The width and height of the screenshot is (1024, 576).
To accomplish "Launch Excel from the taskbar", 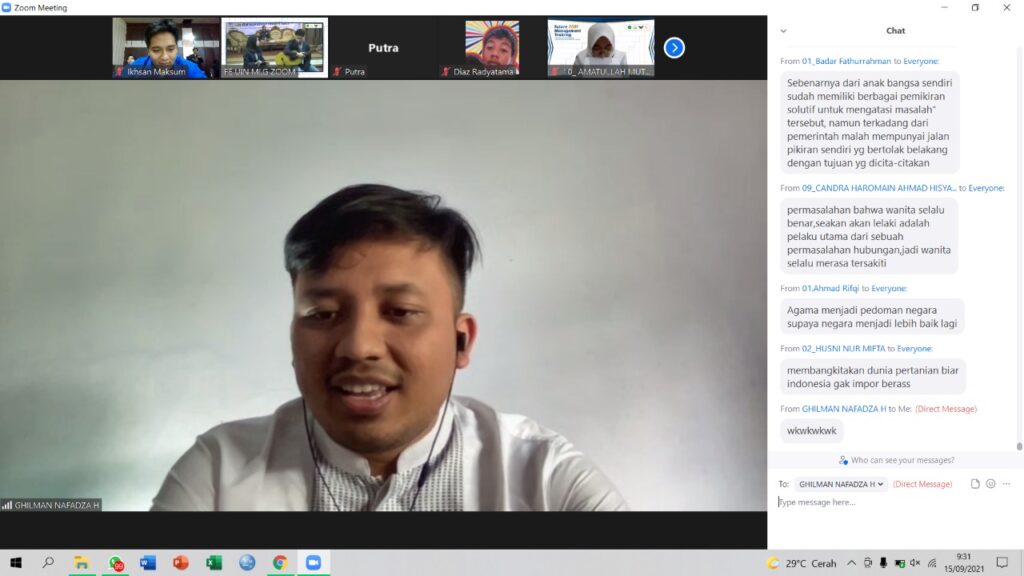I will pos(214,563).
